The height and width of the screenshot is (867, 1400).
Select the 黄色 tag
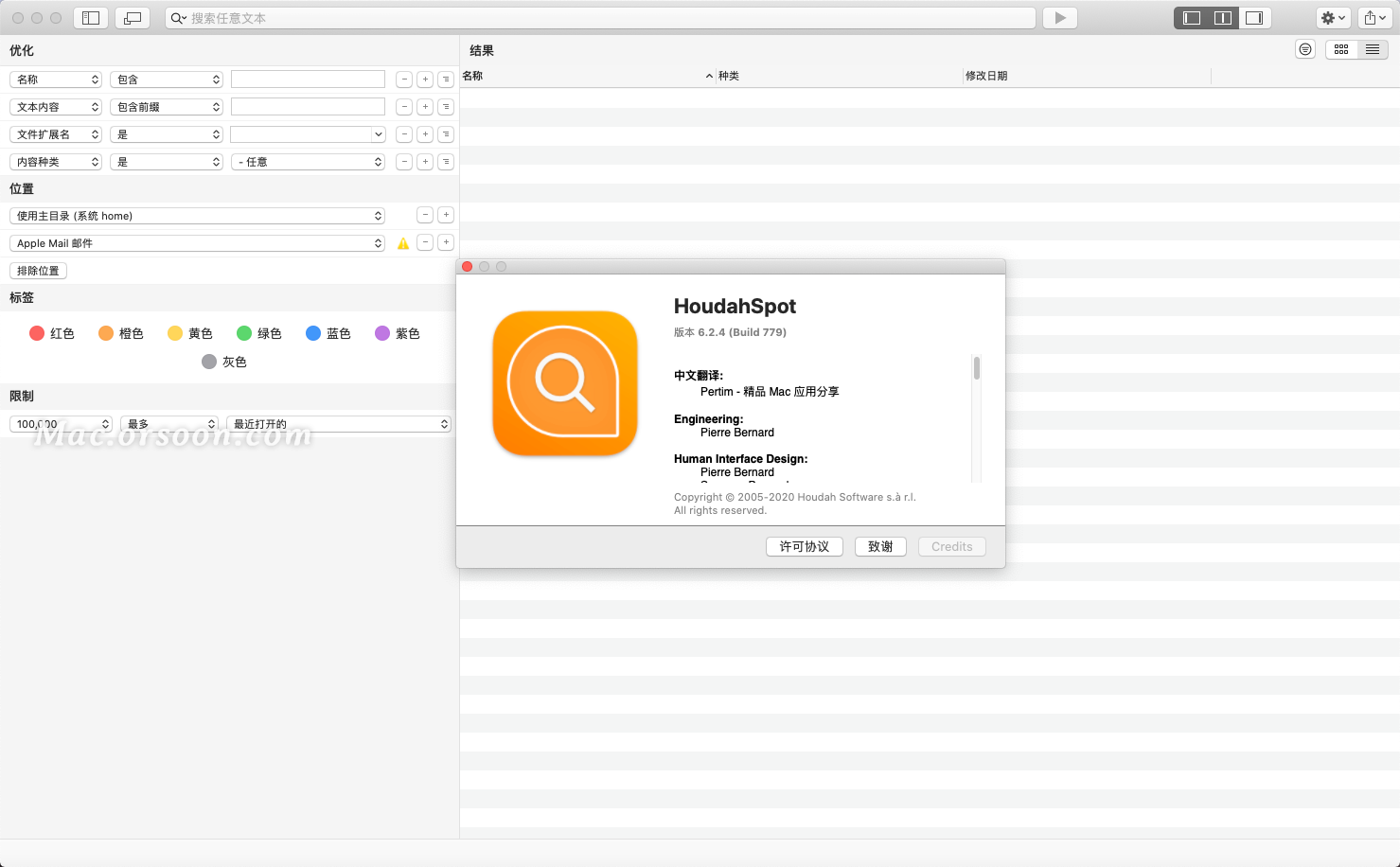click(x=190, y=333)
